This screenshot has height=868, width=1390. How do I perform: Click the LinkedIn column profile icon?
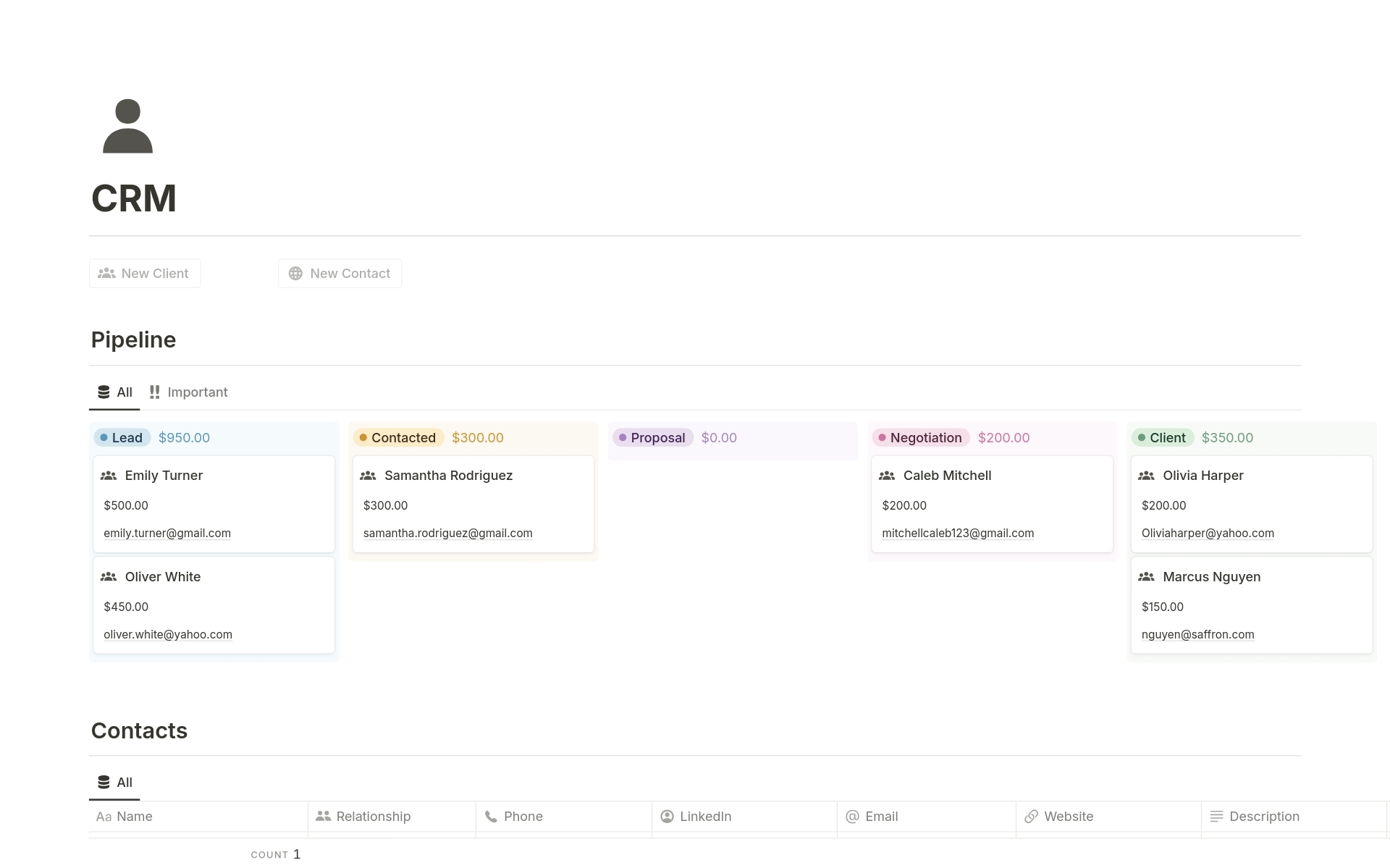[667, 817]
